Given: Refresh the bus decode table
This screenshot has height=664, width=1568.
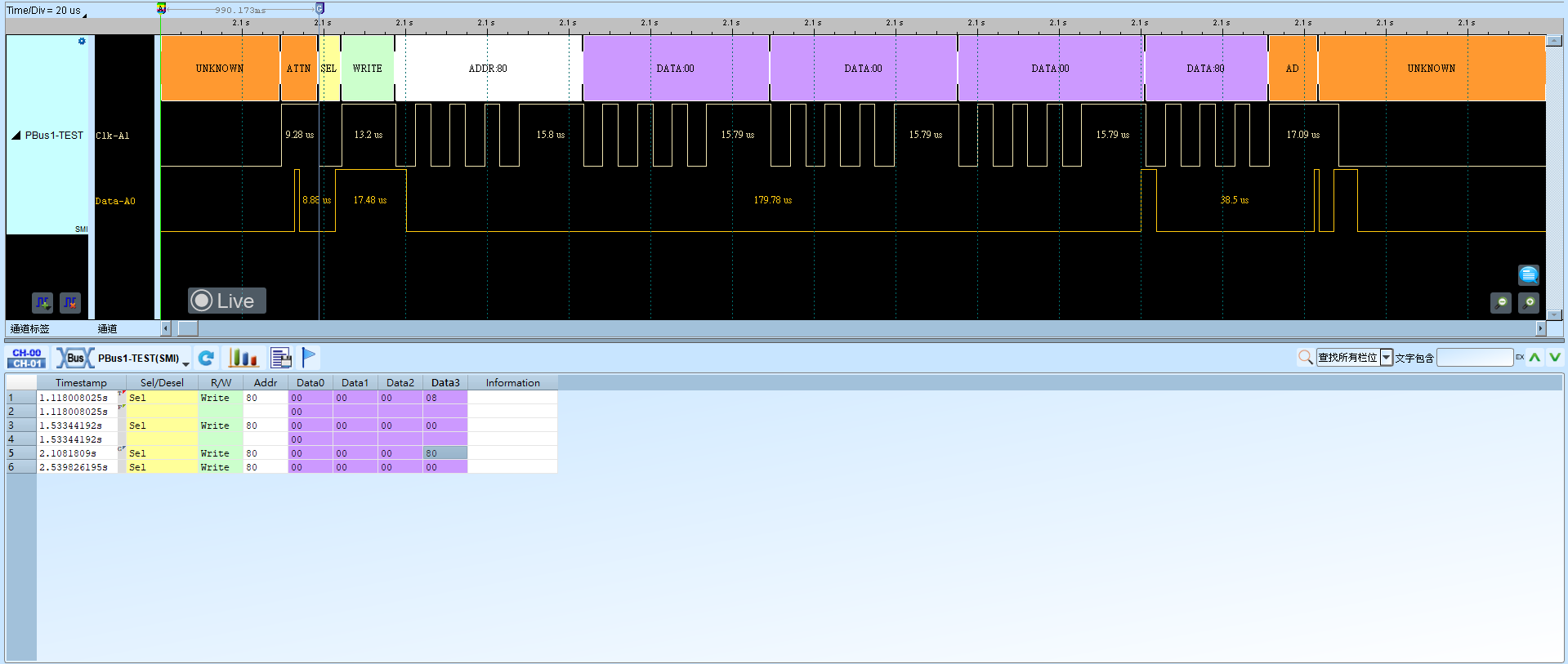Looking at the screenshot, I should click(x=206, y=358).
